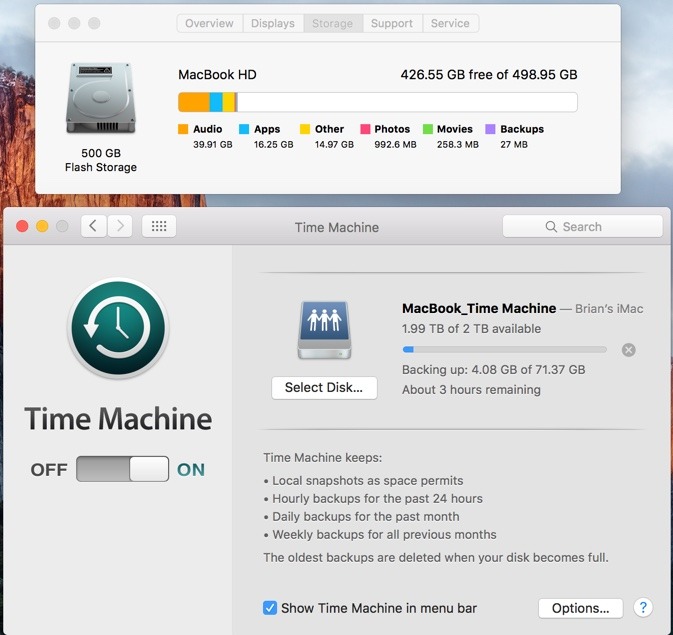Select the Storage tab
Screen dimensions: 673x635
333,23
